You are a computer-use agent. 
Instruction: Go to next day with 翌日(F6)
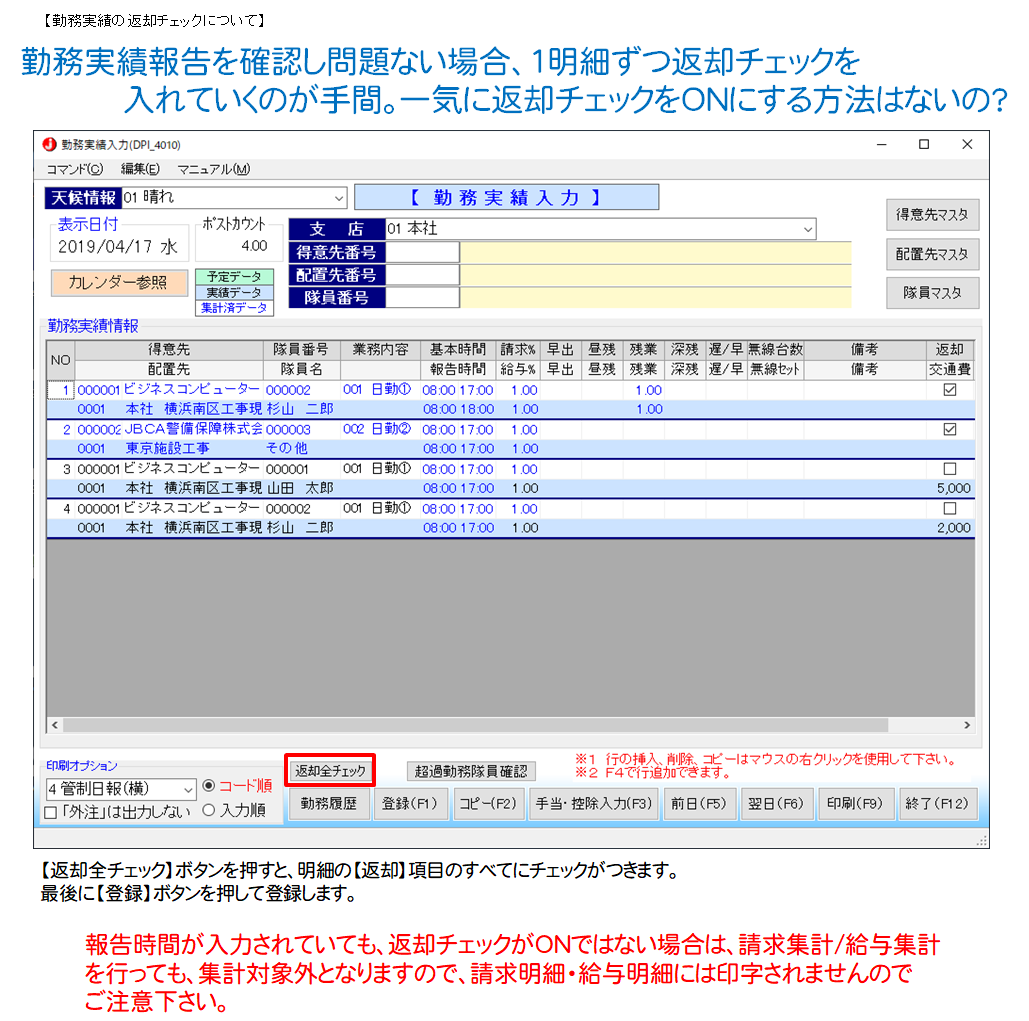777,804
